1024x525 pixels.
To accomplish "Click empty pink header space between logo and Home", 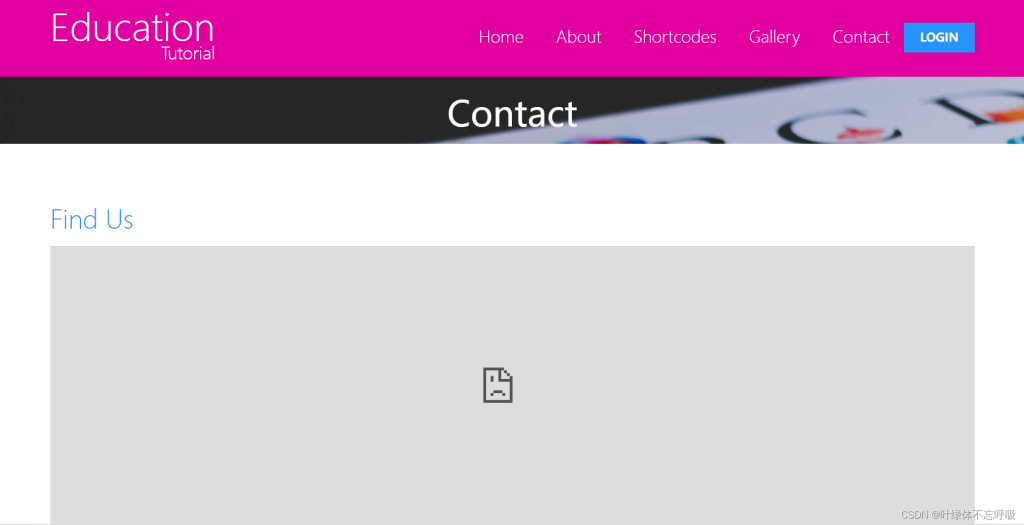I will (x=346, y=37).
